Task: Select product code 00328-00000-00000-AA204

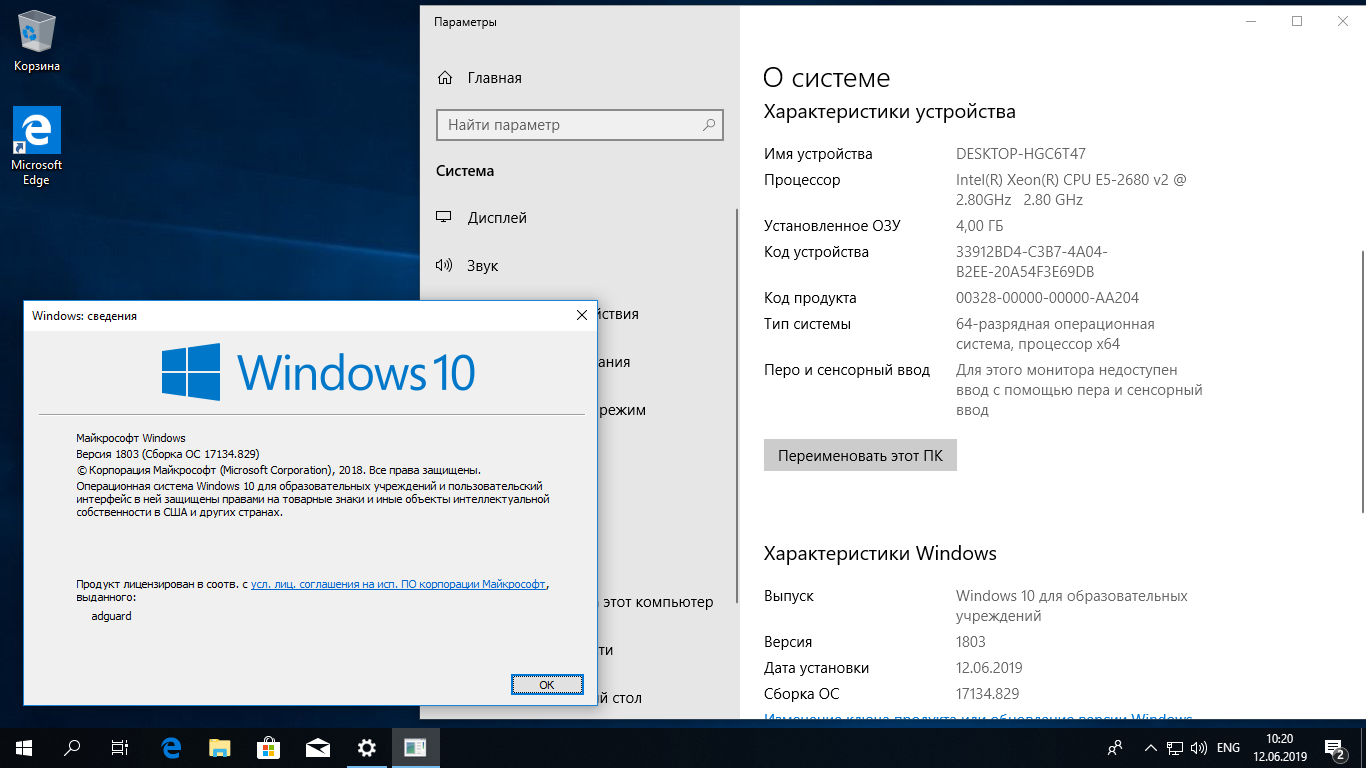Action: (x=1047, y=298)
